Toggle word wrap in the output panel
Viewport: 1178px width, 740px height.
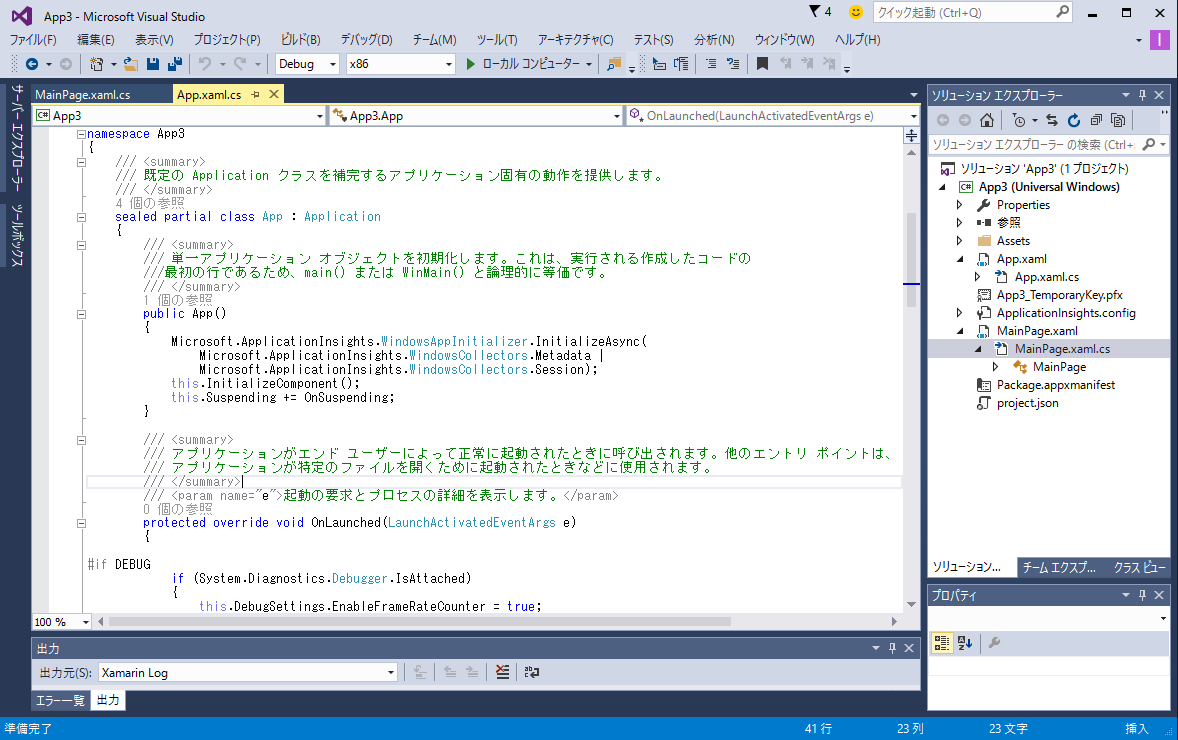pos(532,673)
